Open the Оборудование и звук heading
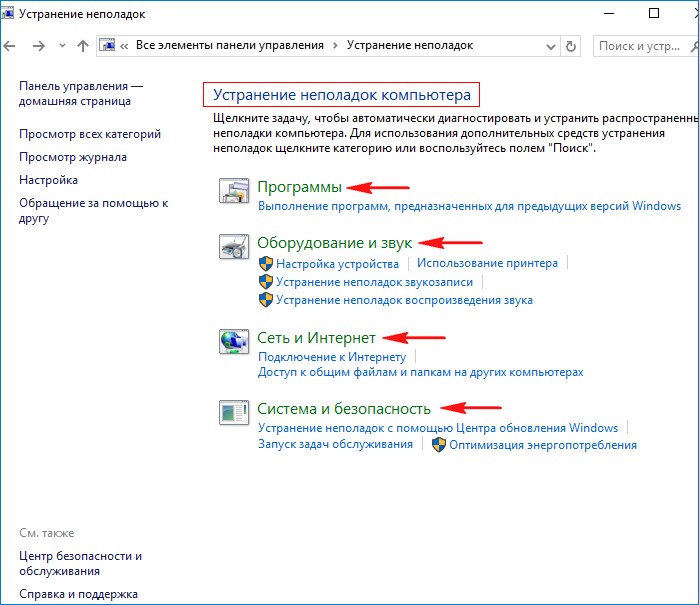This screenshot has width=699, height=605. click(334, 243)
